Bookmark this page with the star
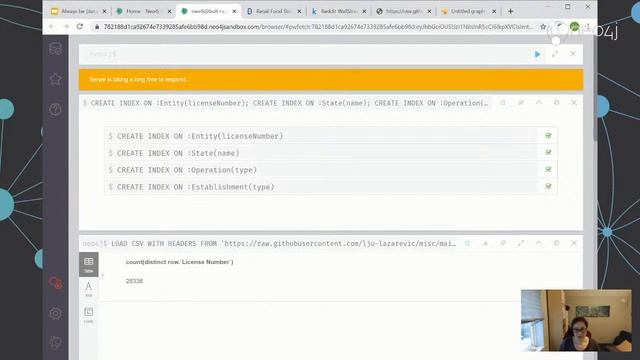This screenshot has width=640, height=360. click(x=543, y=27)
